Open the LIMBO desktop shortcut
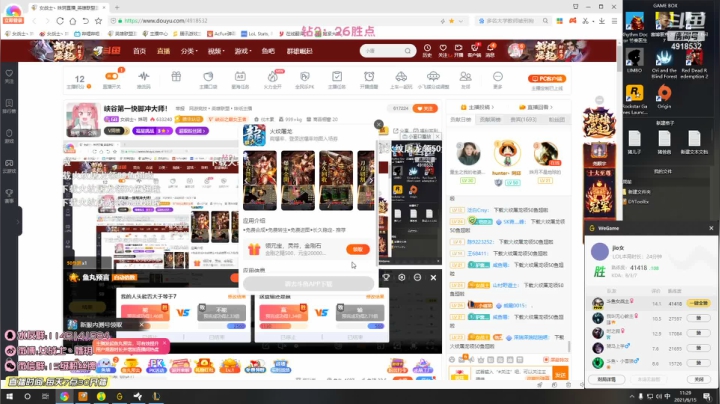This screenshot has width=720, height=404. 635,58
